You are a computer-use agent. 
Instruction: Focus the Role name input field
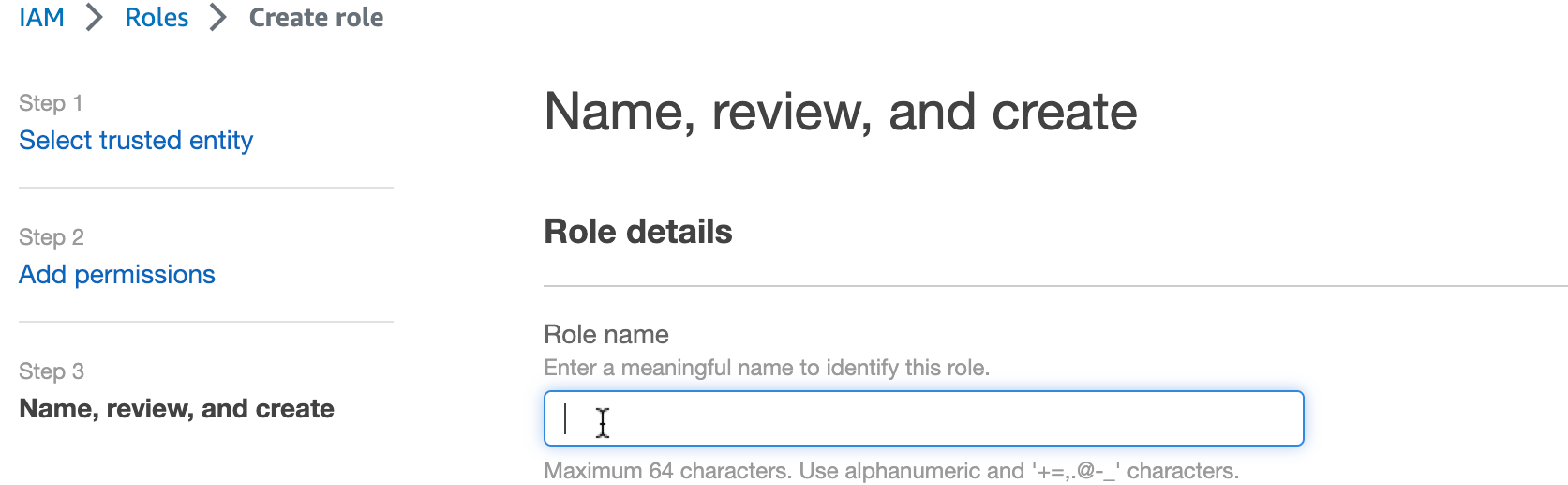point(923,418)
